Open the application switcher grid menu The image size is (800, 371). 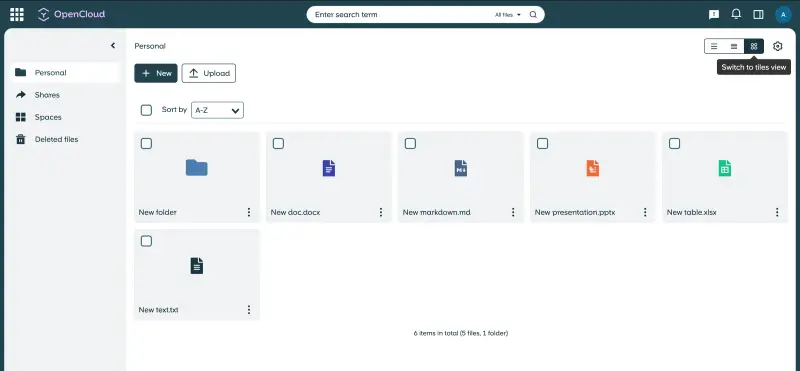point(17,14)
